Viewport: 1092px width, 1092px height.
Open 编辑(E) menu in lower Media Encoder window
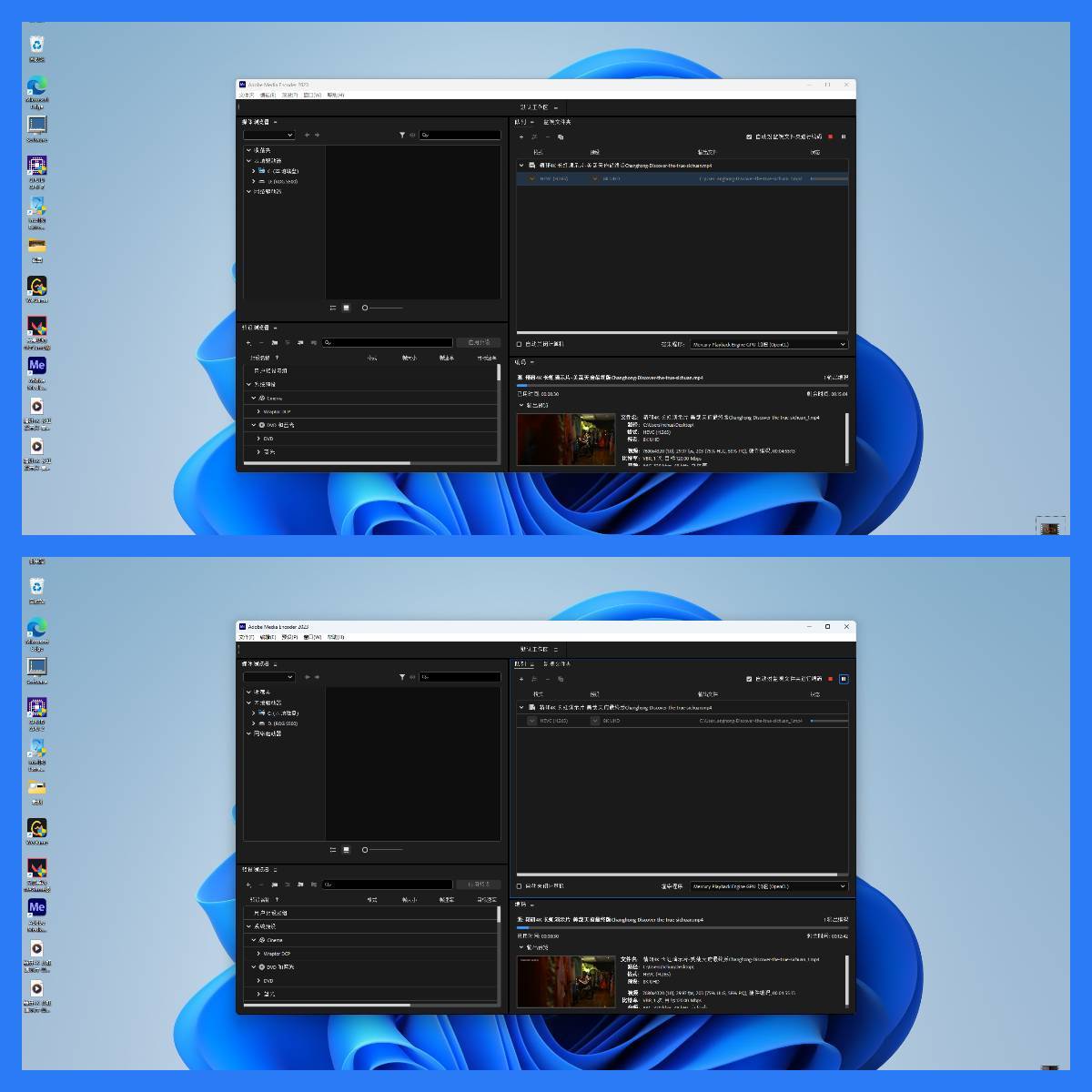[268, 637]
